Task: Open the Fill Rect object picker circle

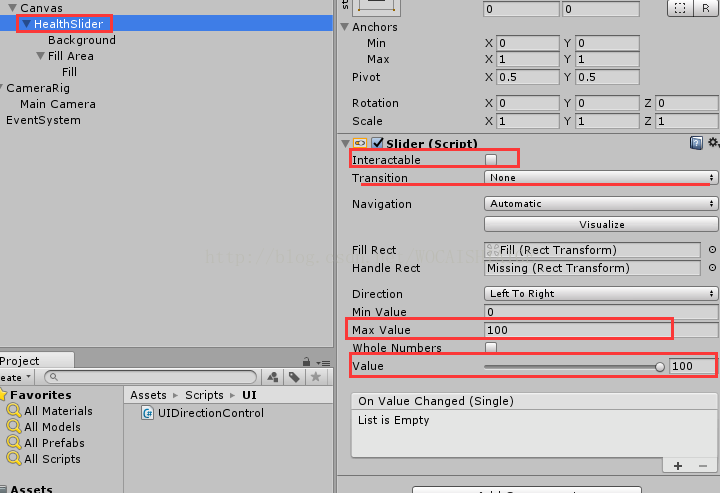Action: pyautogui.click(x=712, y=250)
